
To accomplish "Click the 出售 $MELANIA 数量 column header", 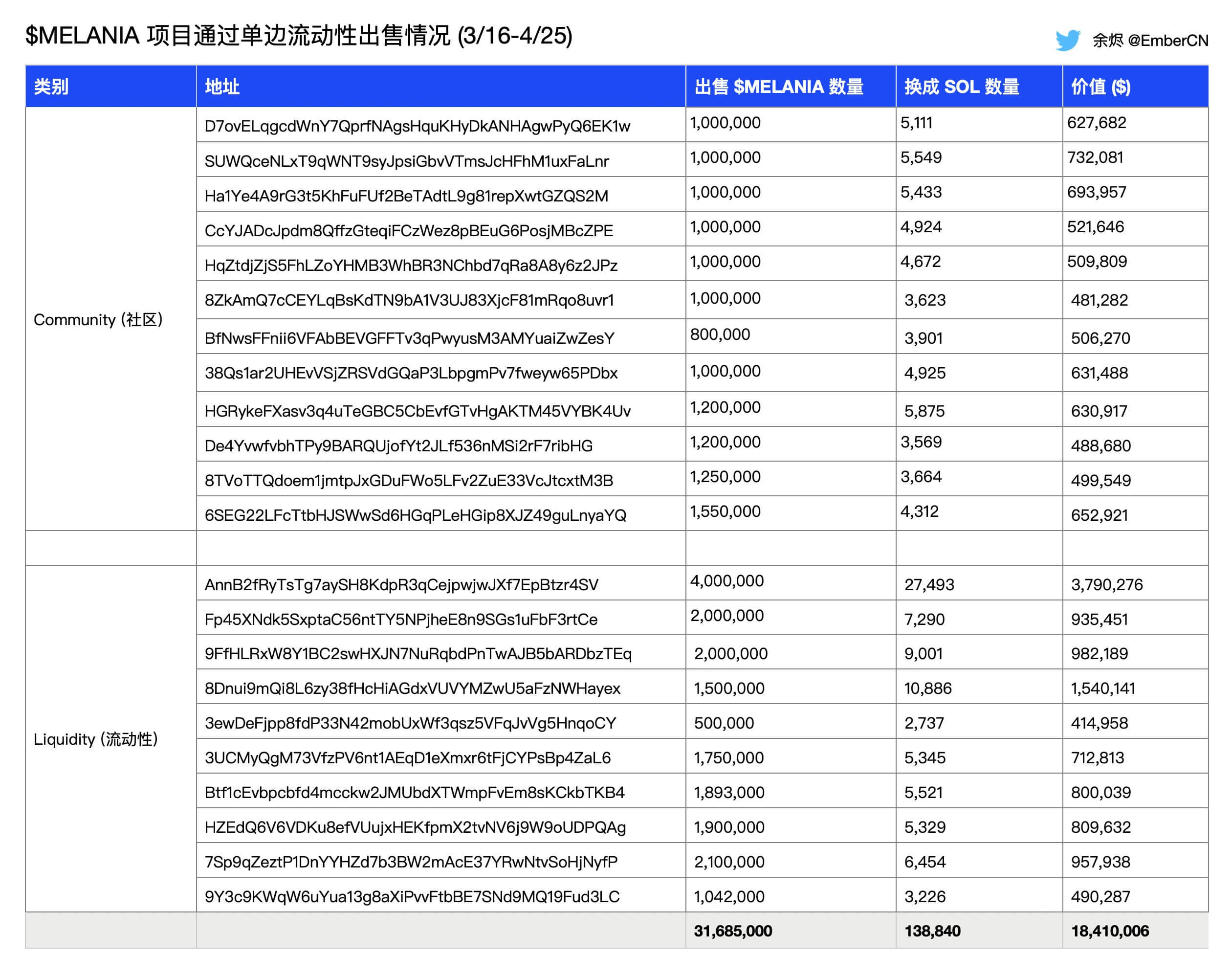I will [778, 87].
